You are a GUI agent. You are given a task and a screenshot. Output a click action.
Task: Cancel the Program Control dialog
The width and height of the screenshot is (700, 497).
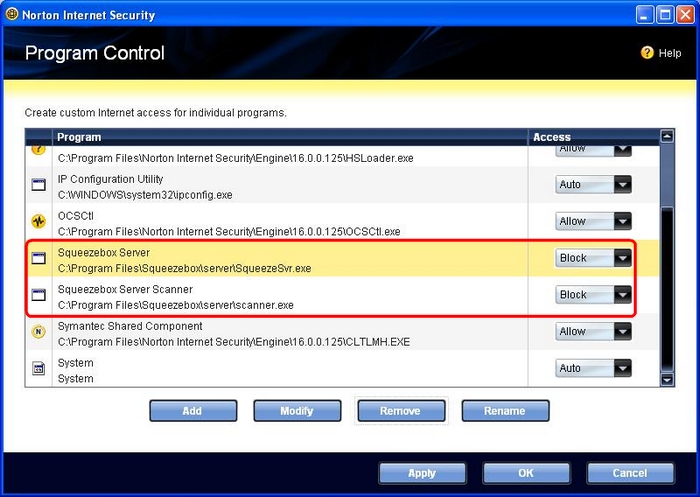tap(630, 473)
